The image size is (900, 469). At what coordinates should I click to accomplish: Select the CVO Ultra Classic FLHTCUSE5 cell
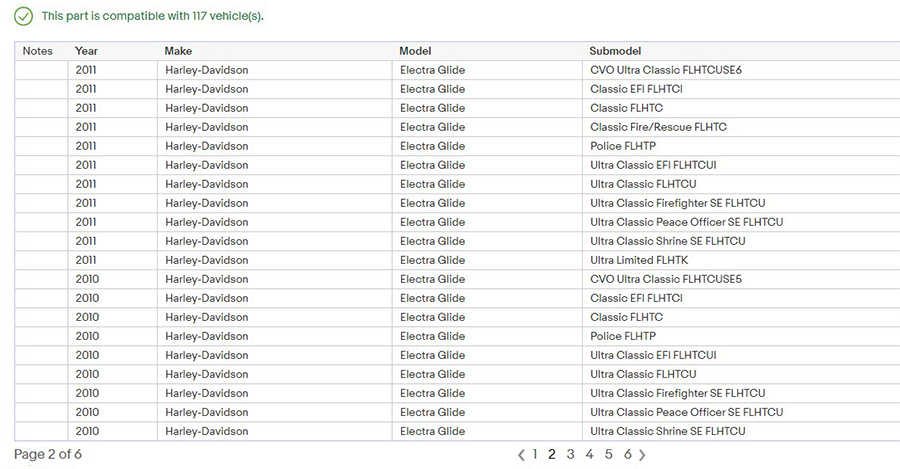click(x=666, y=279)
